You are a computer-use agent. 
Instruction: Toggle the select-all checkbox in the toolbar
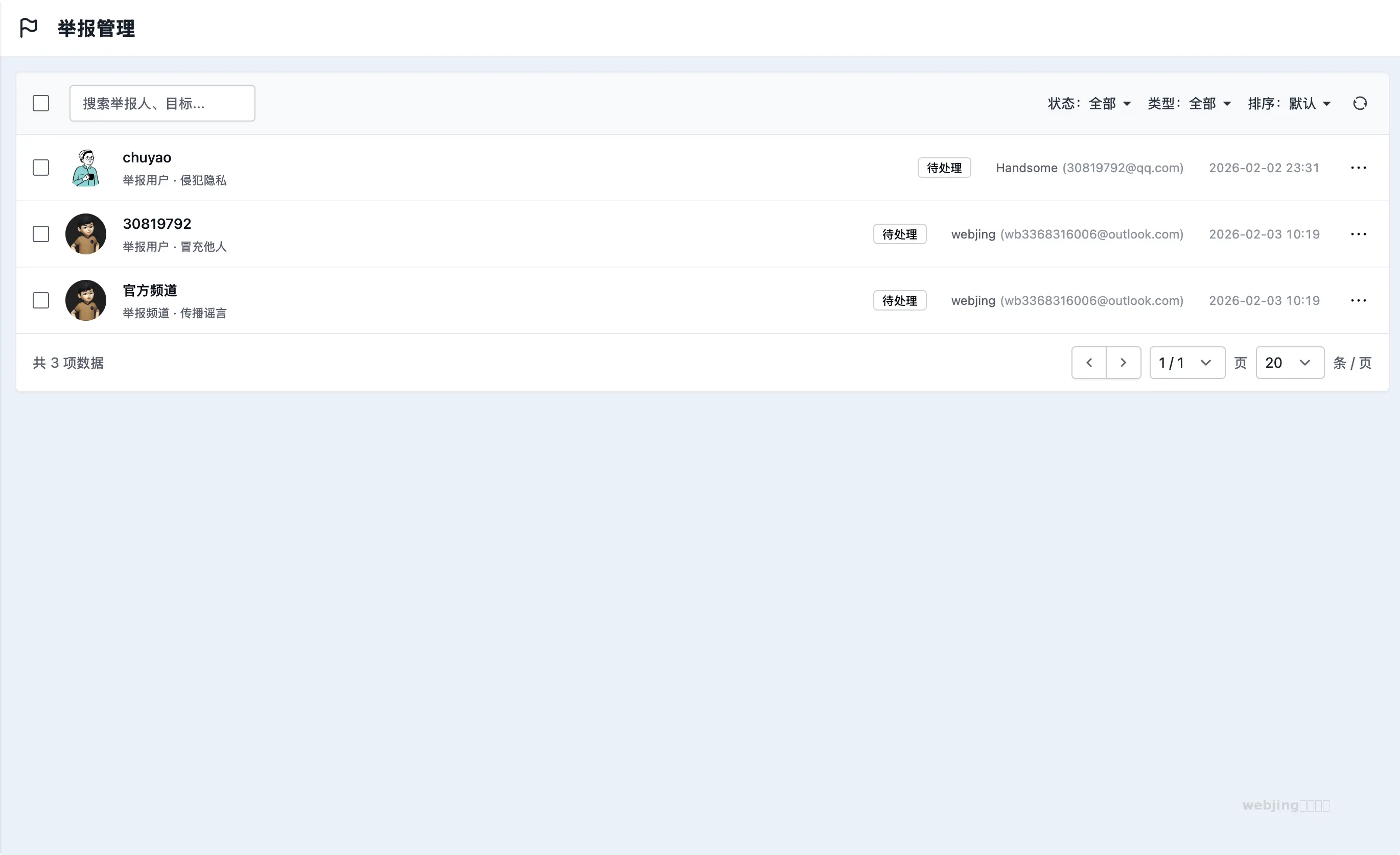pos(41,103)
